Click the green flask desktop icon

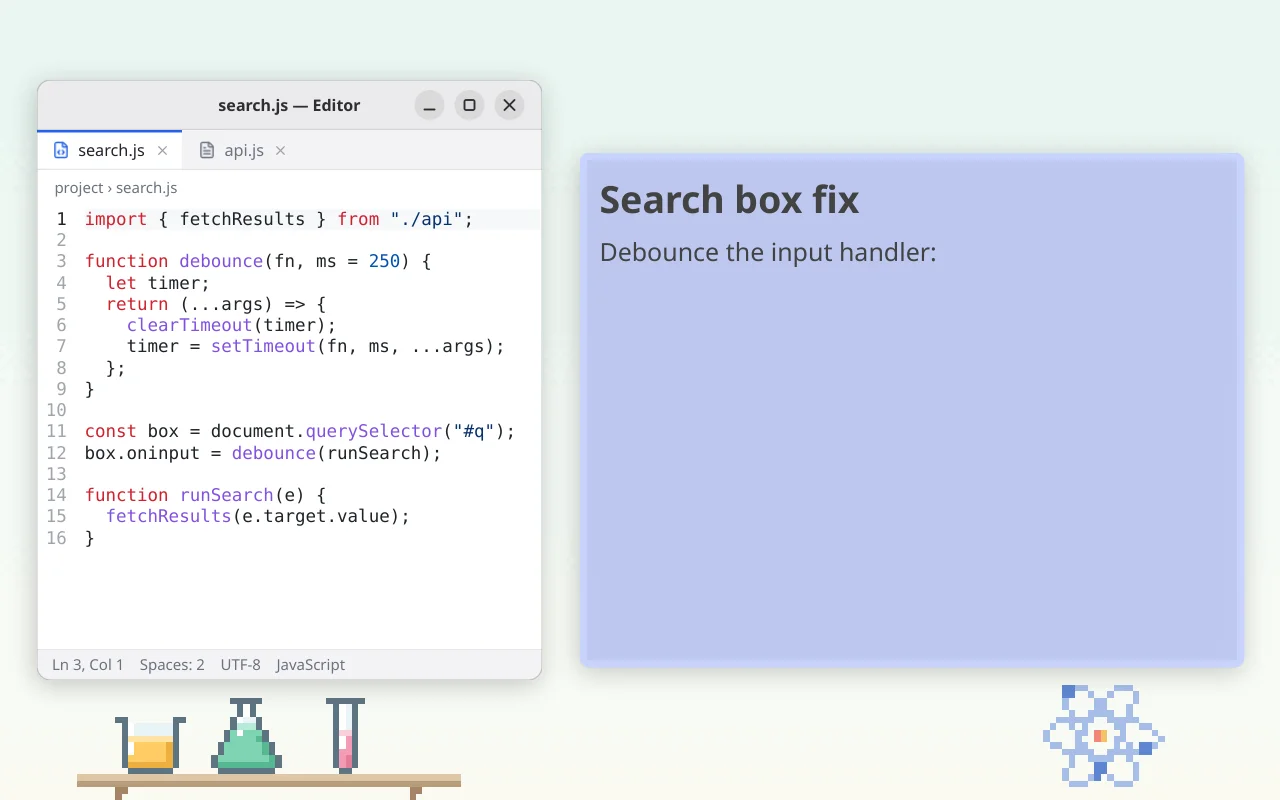point(246,736)
